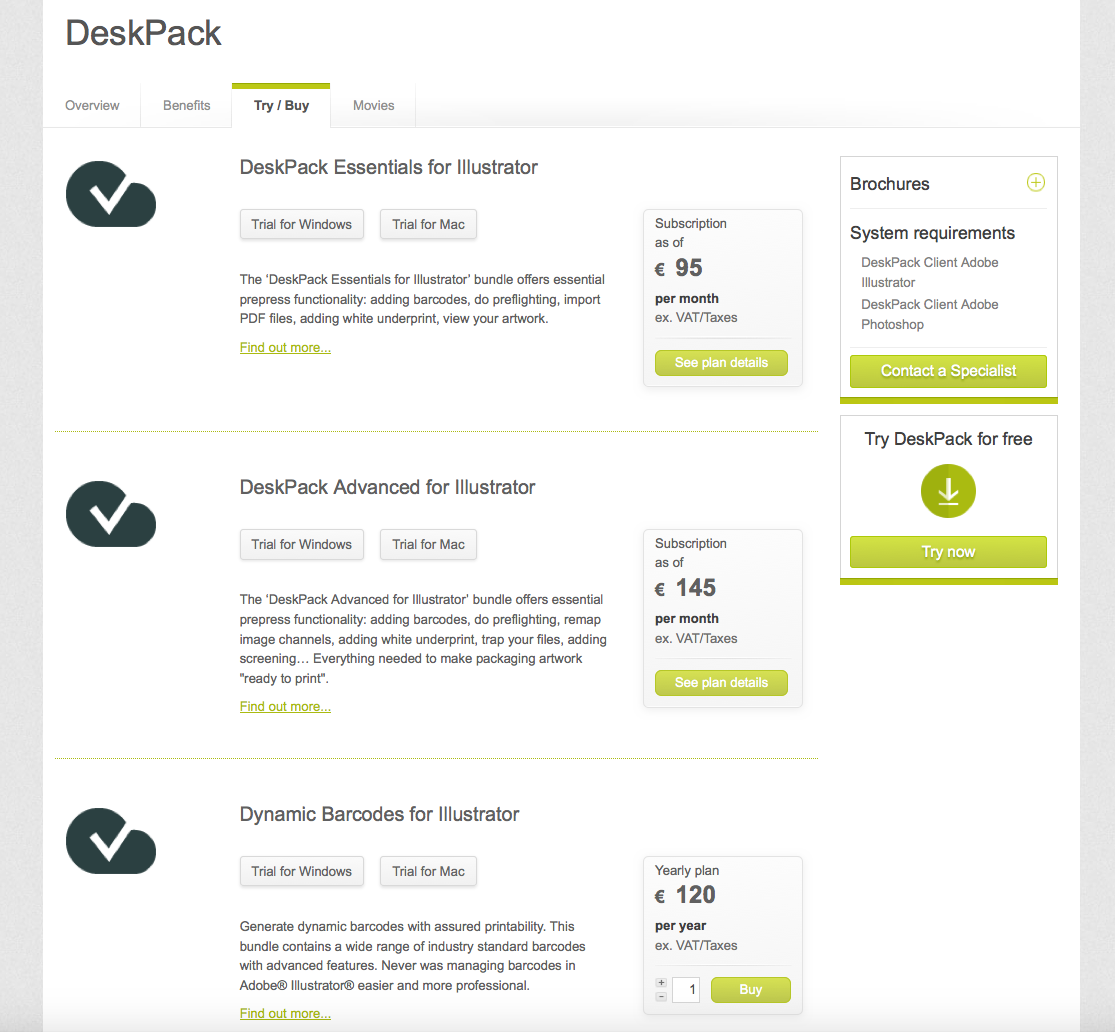
Task: Click the green download icon under Try DeskPack for free
Action: [947, 491]
